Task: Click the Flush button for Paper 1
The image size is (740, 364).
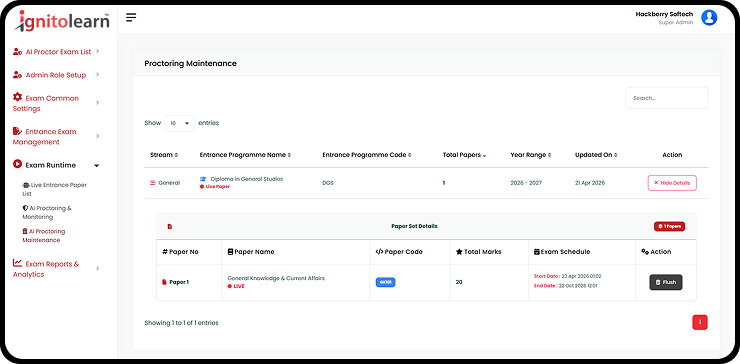Action: point(665,282)
